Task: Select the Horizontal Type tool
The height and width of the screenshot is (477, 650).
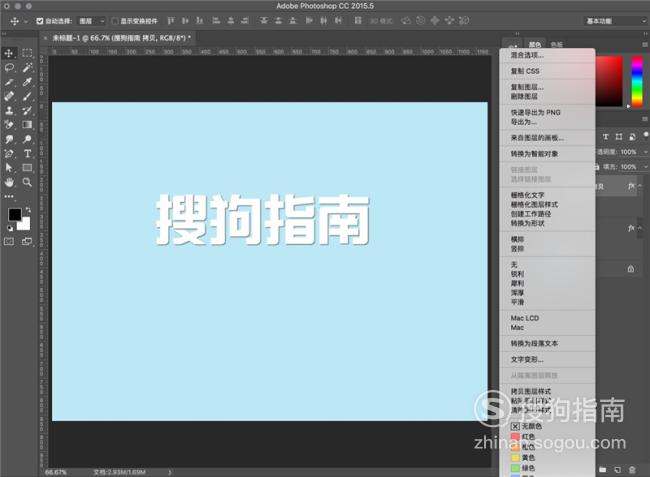Action: tap(27, 154)
